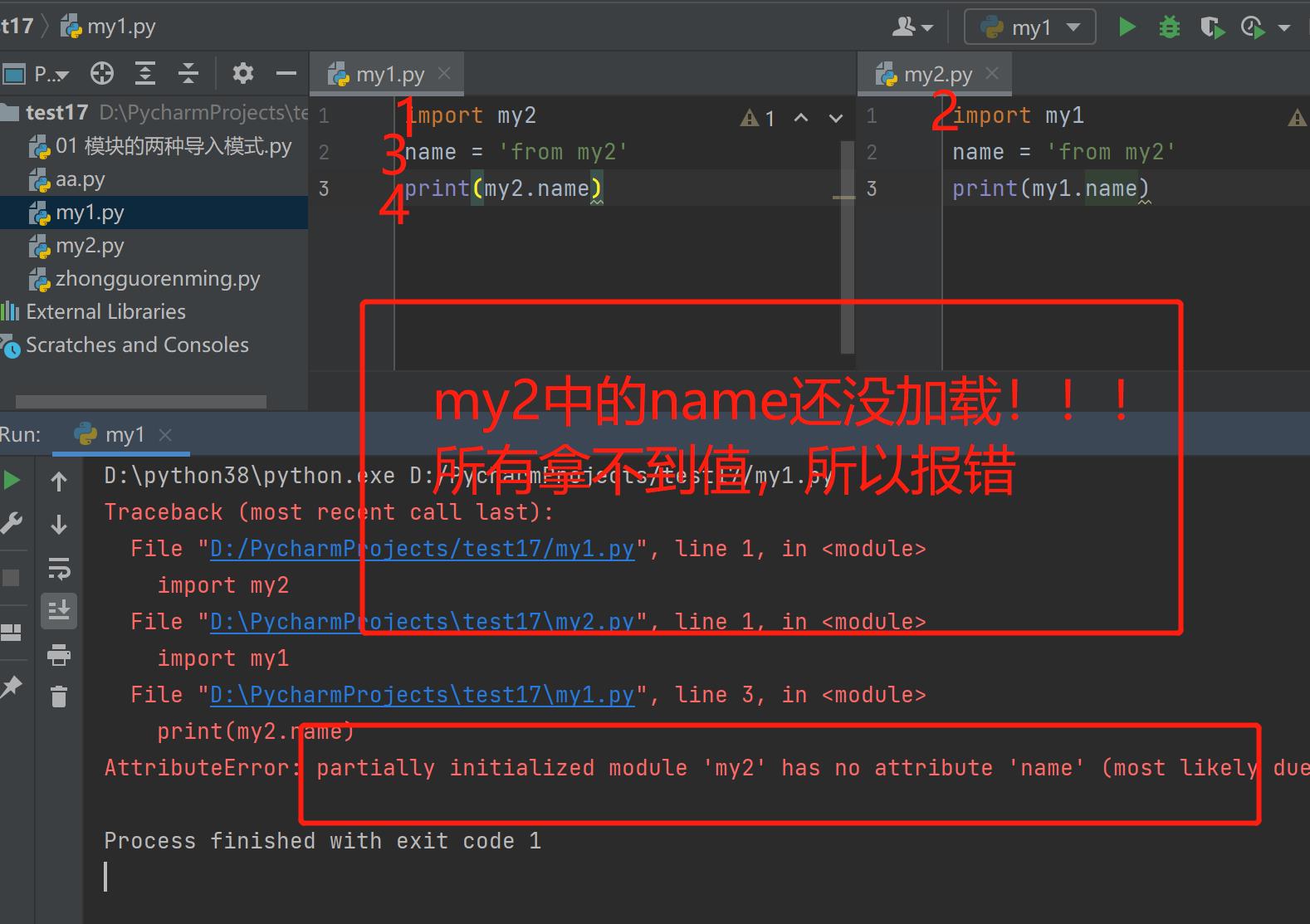Viewport: 1310px width, 924px height.
Task: Toggle scroll to end of console
Action: coord(59,611)
